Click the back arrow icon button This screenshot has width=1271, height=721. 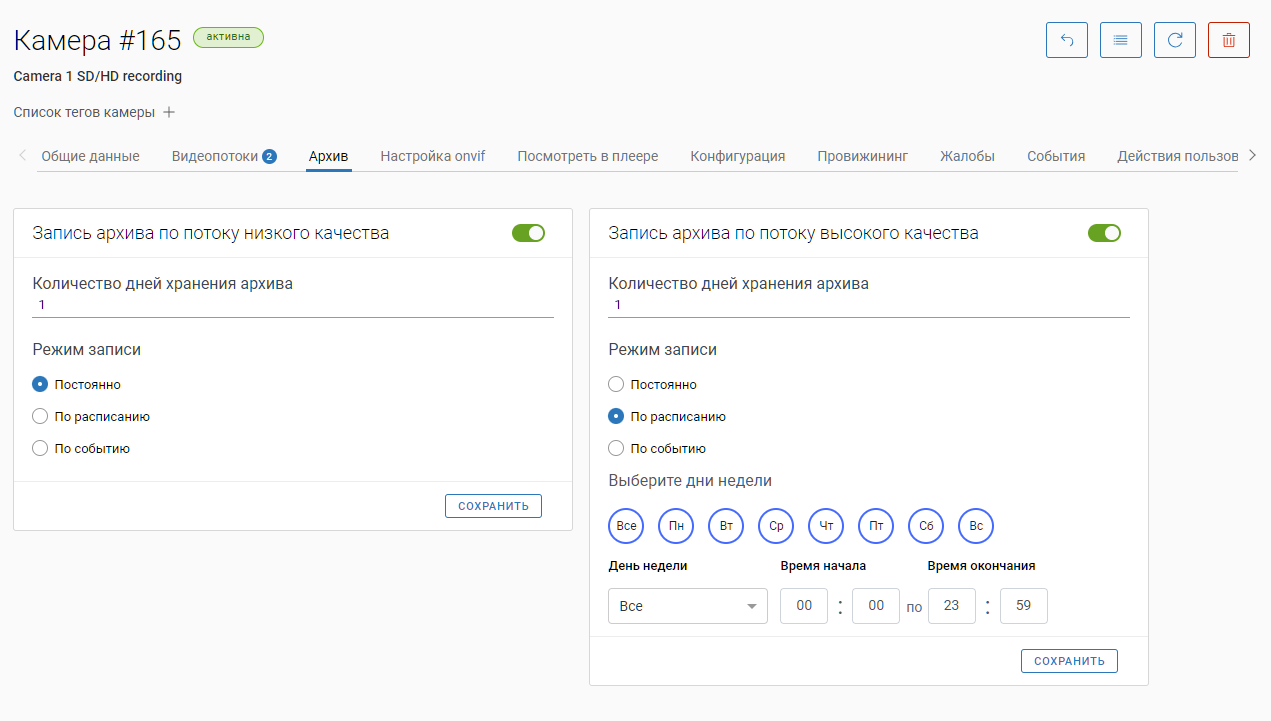(x=1066, y=40)
